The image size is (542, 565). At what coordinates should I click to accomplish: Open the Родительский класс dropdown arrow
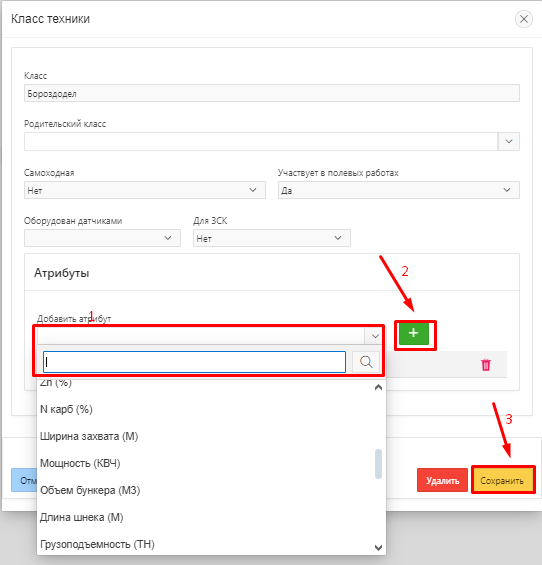click(x=508, y=141)
